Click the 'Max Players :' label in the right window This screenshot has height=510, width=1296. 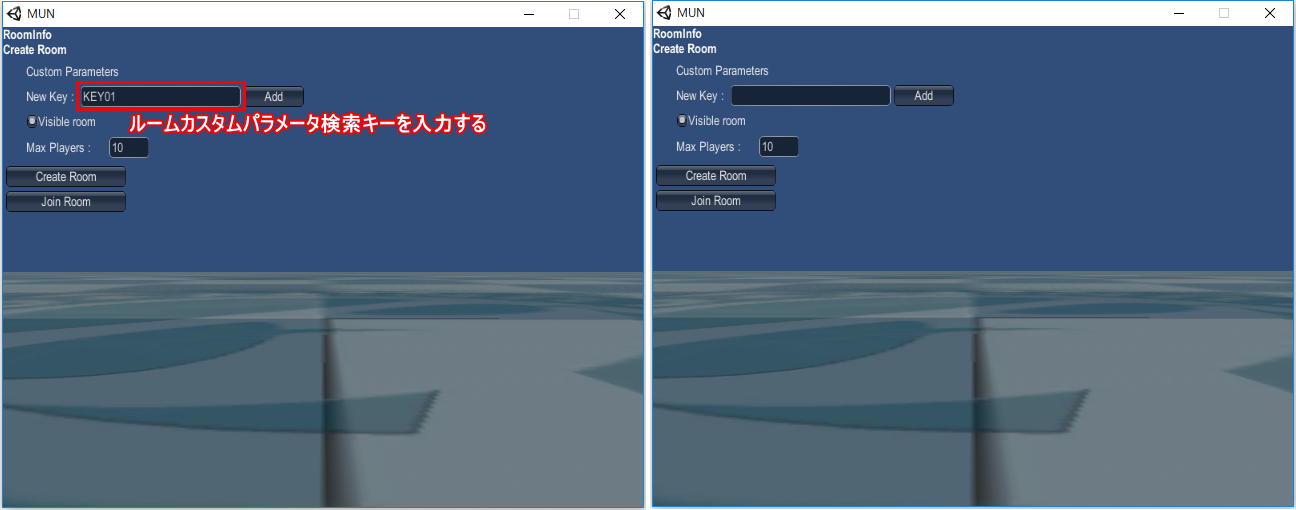pyautogui.click(x=708, y=147)
